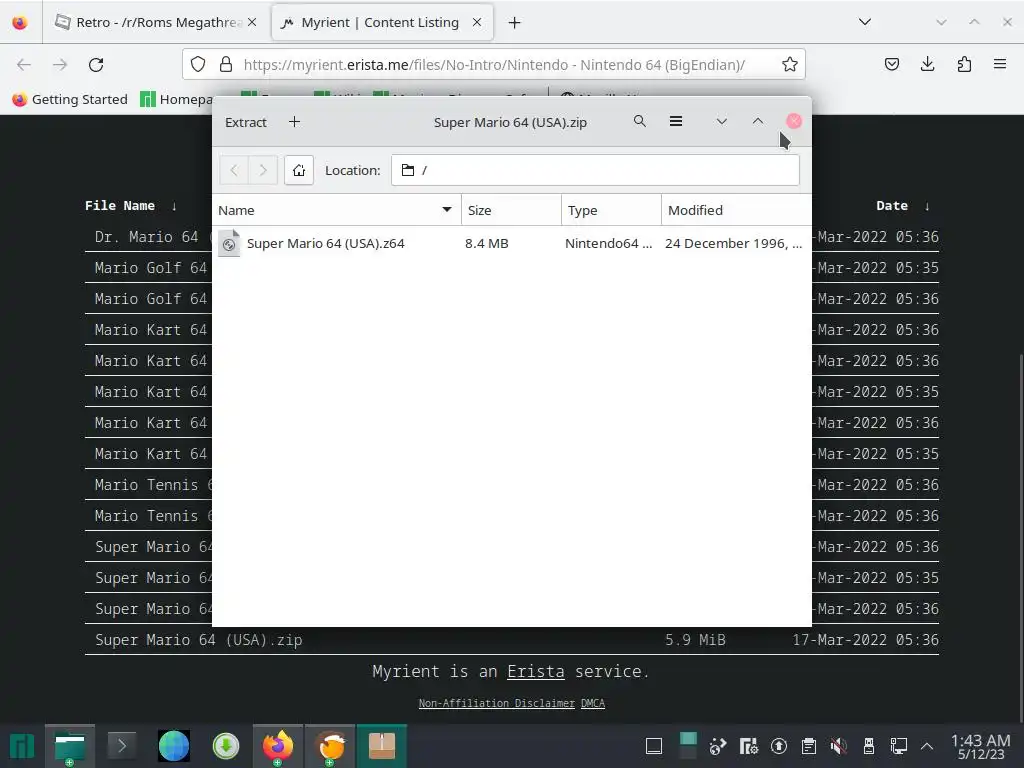Image resolution: width=1024 pixels, height=768 pixels.
Task: Click the forward arrow in archive manager
Action: (x=263, y=170)
